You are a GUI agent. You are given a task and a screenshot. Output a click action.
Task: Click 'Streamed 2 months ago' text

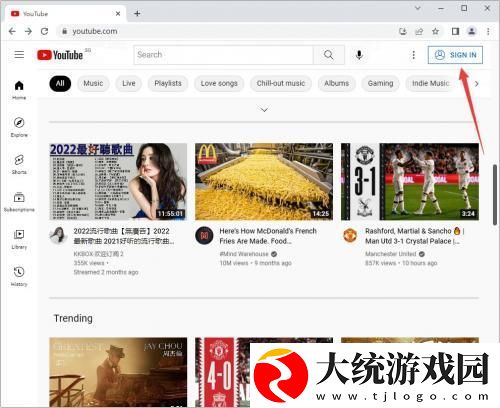tap(106, 272)
